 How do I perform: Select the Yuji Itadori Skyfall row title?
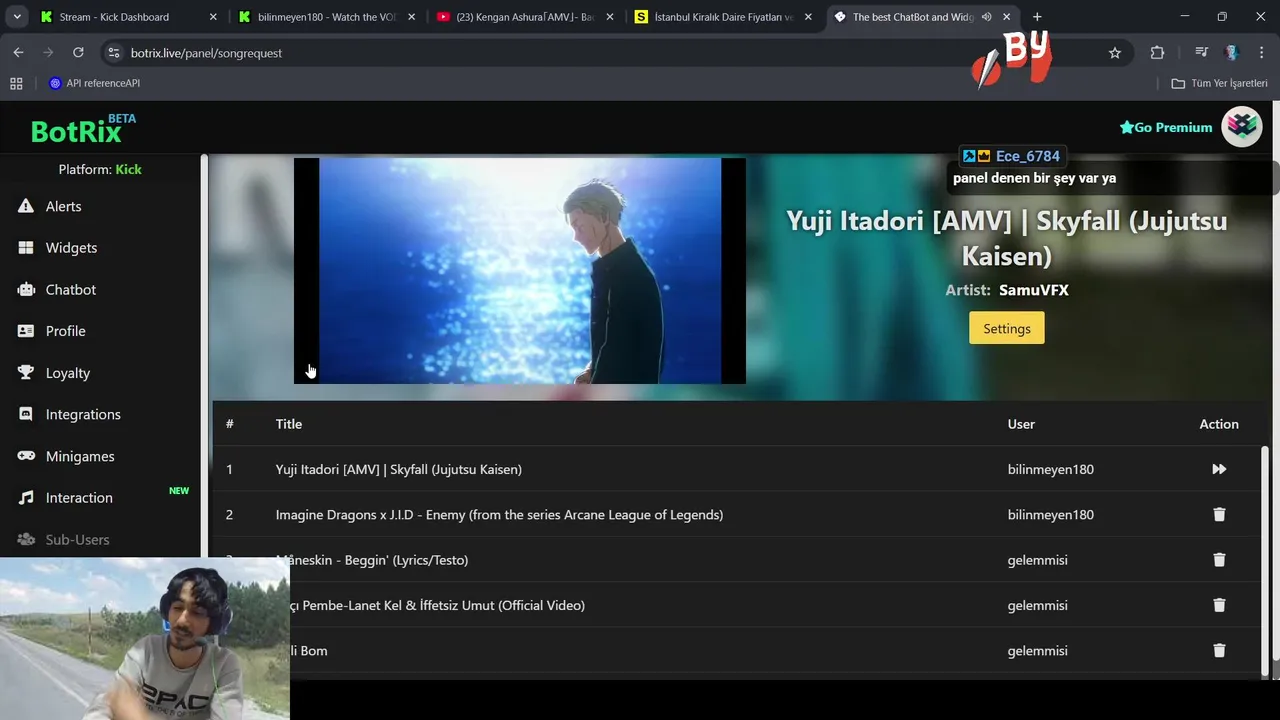pyautogui.click(x=399, y=469)
